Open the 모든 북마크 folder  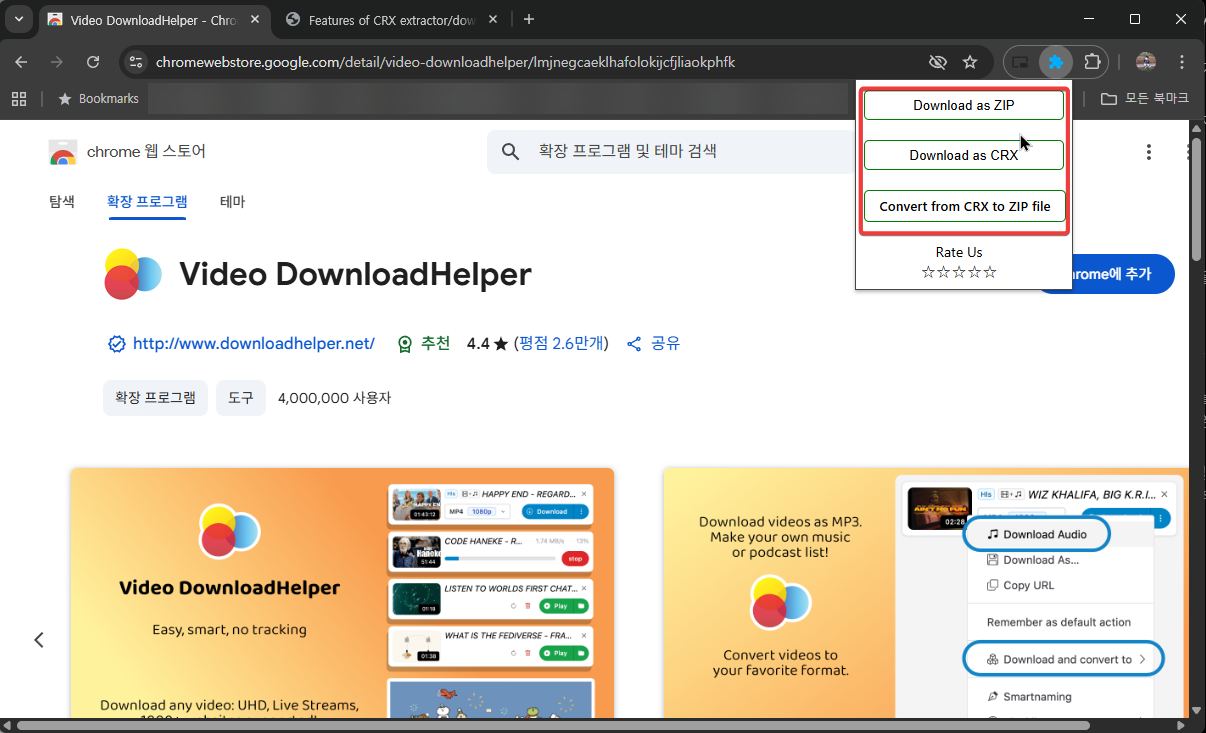point(1145,99)
